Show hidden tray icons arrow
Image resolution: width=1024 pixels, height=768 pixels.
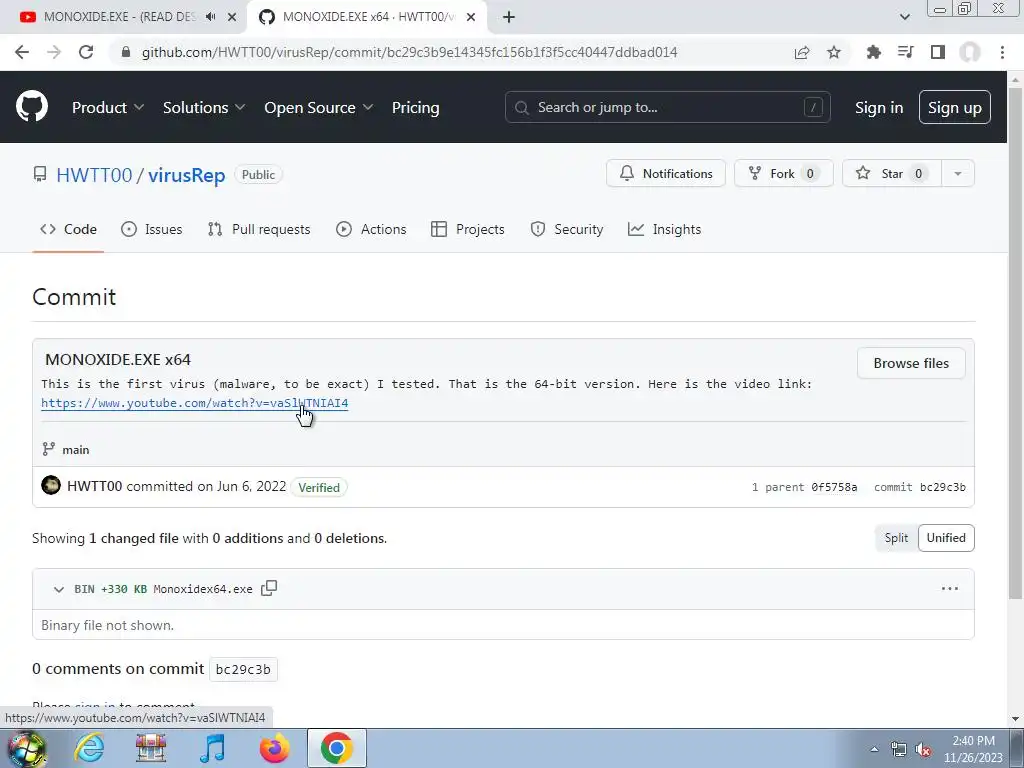pos(874,749)
